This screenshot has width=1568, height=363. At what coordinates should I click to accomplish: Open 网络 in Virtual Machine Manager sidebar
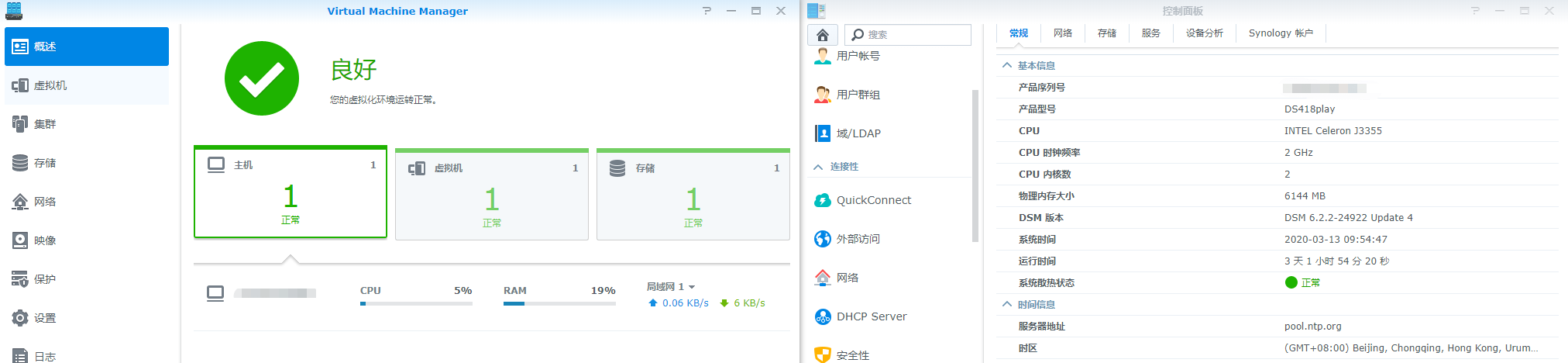pyautogui.click(x=87, y=202)
